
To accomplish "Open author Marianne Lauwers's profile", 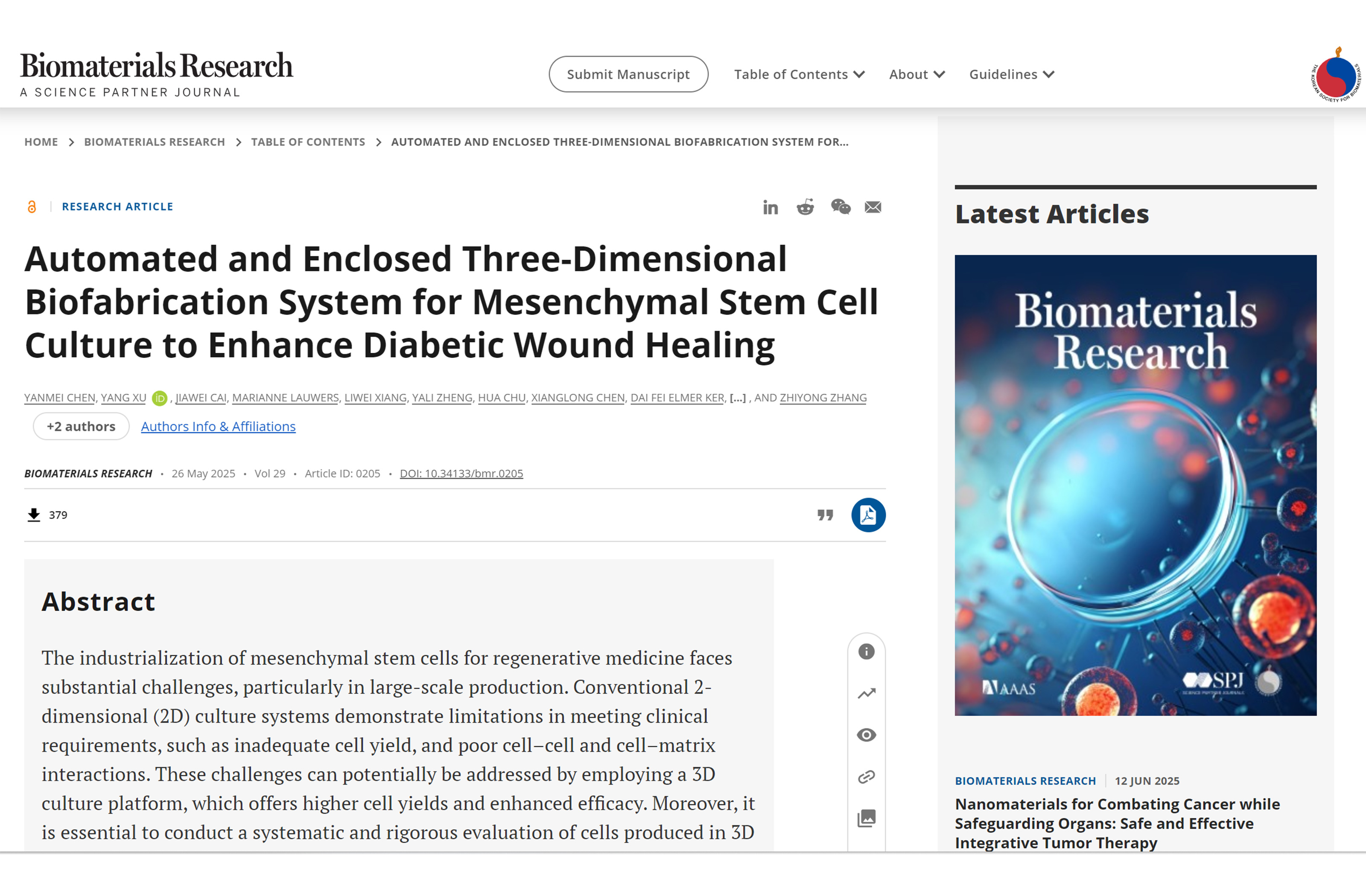I will point(285,398).
